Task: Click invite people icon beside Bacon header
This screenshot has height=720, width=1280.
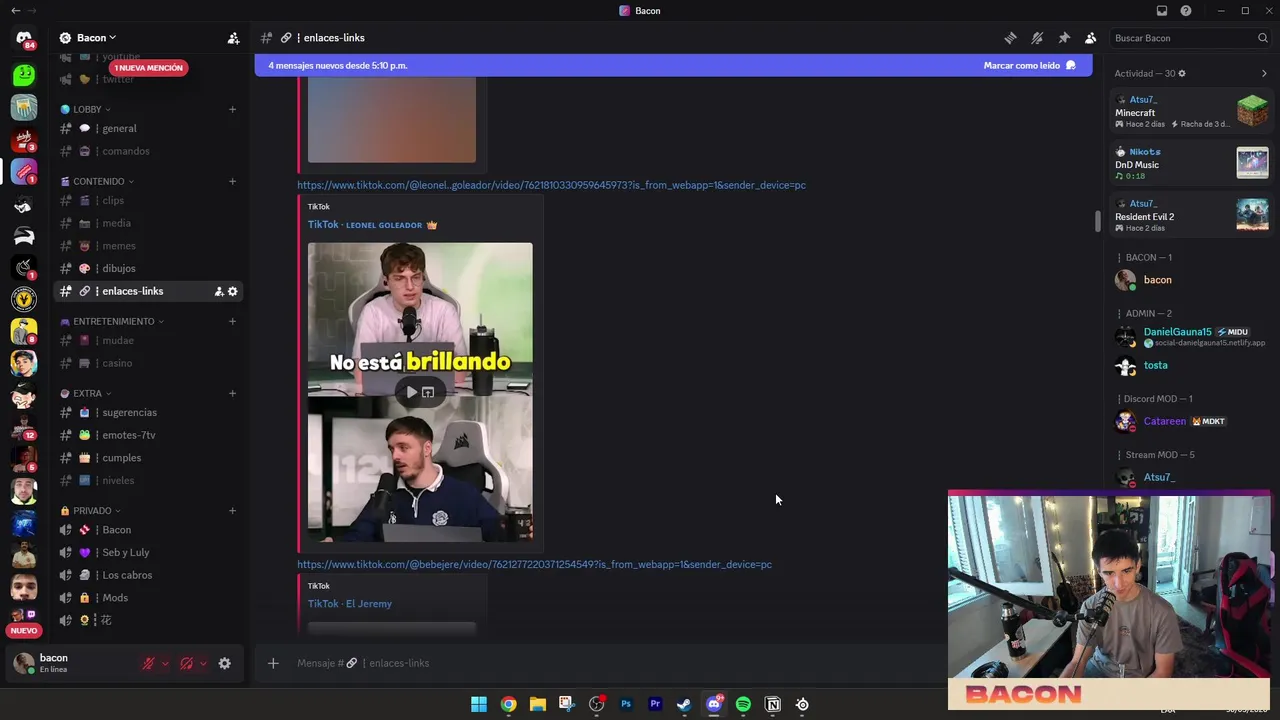Action: (x=233, y=38)
